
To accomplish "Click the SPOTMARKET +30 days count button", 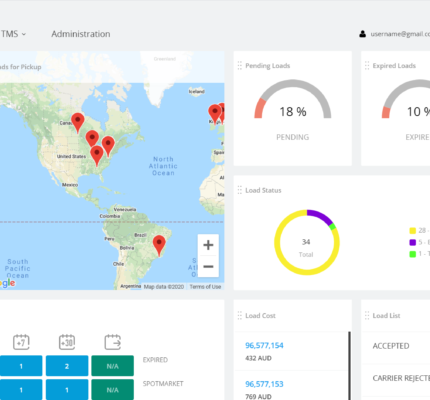I will [x=67, y=389].
